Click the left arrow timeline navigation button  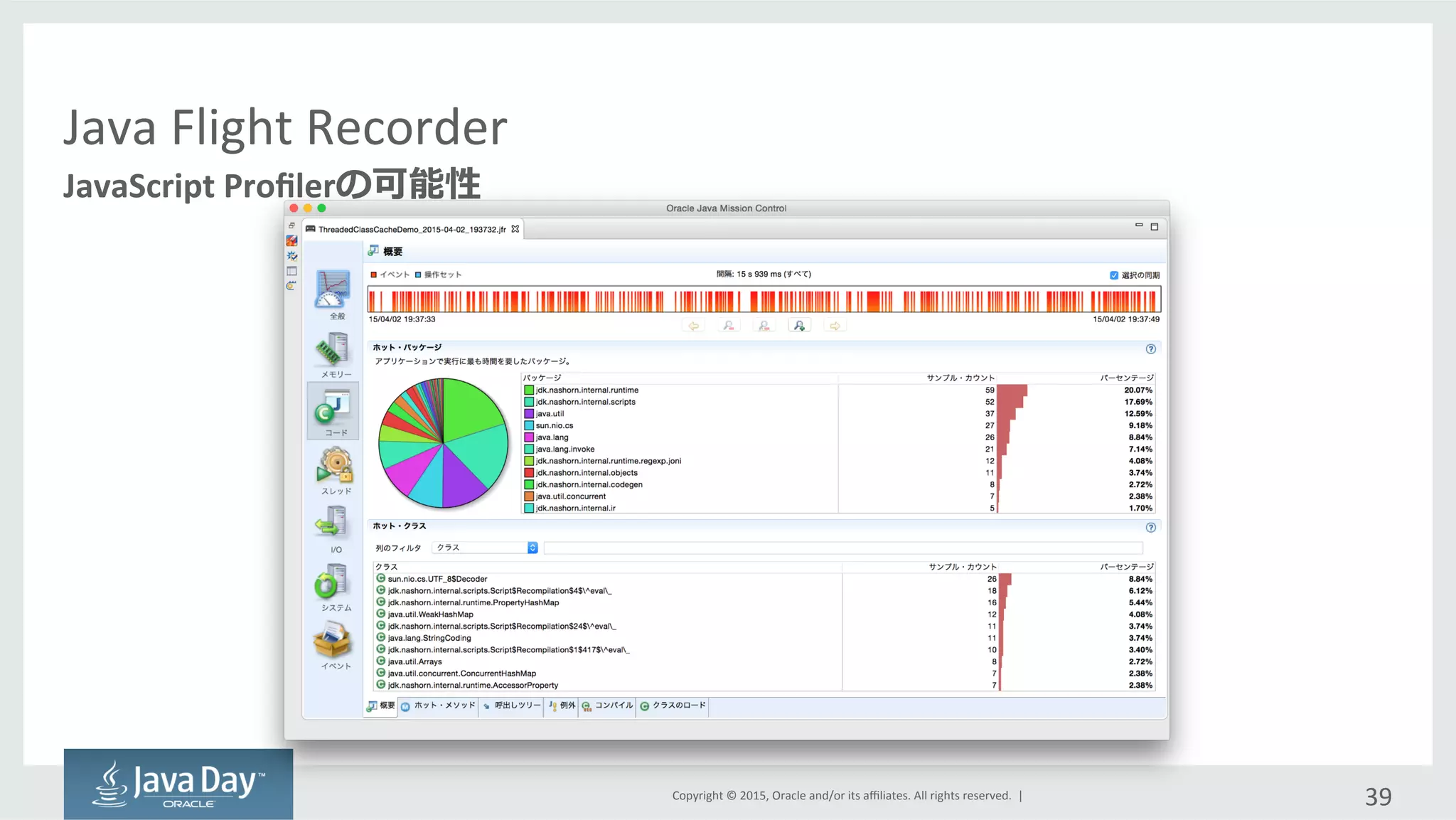[x=693, y=326]
